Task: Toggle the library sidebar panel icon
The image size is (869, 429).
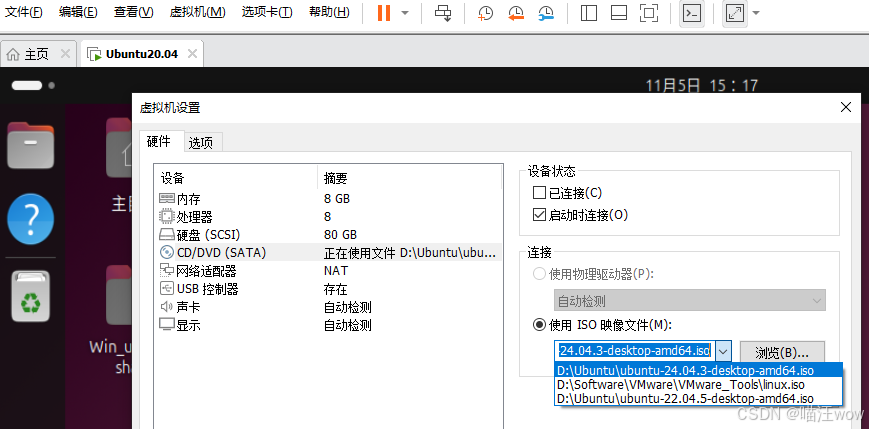Action: point(589,13)
